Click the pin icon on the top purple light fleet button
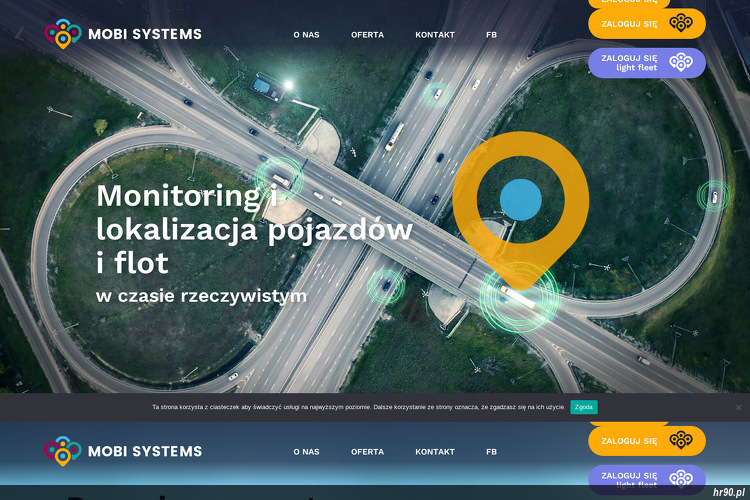Screen dimensions: 750x500 coord(681,63)
